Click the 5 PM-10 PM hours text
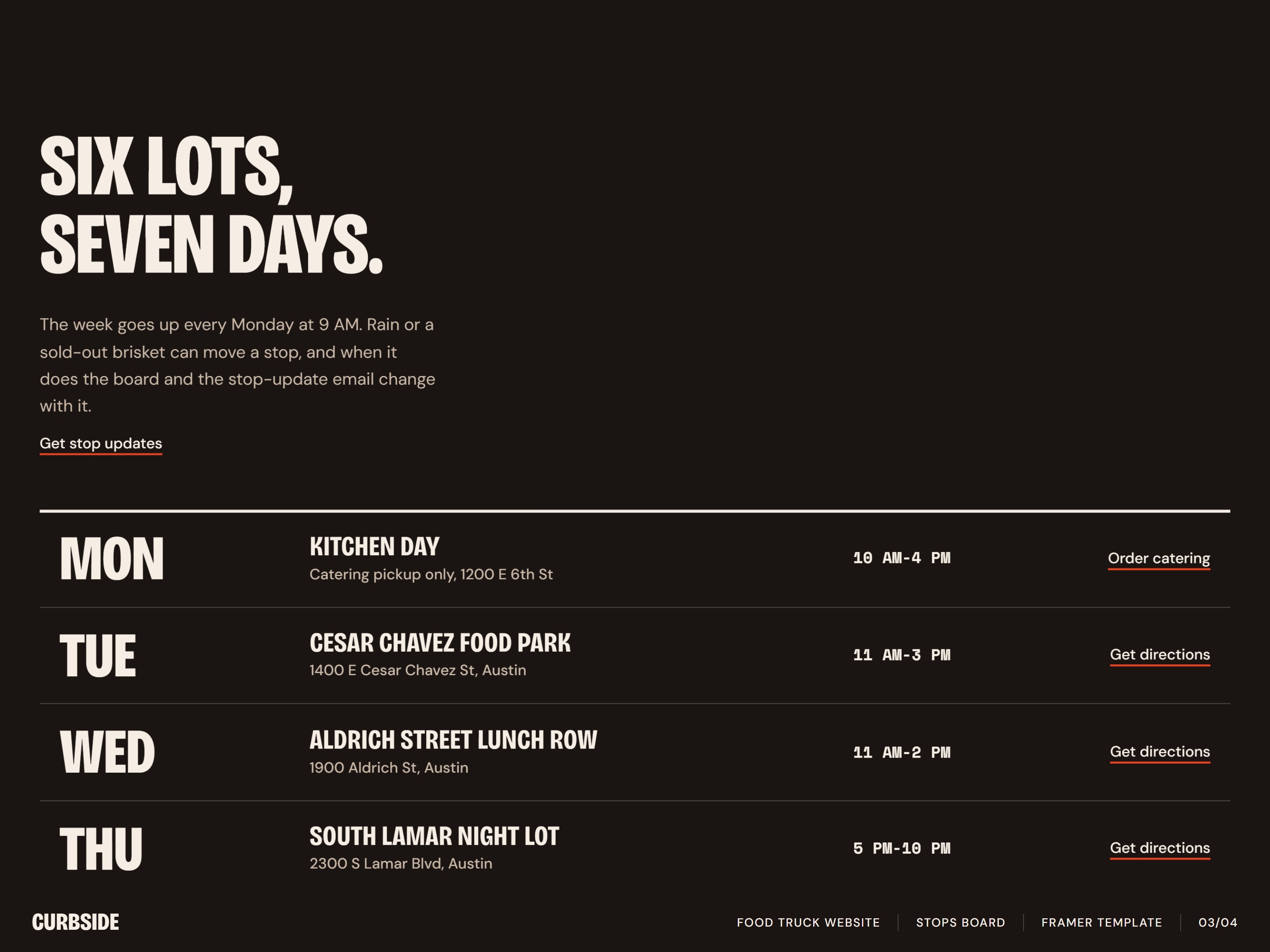Viewport: 1270px width, 952px height. (x=902, y=848)
